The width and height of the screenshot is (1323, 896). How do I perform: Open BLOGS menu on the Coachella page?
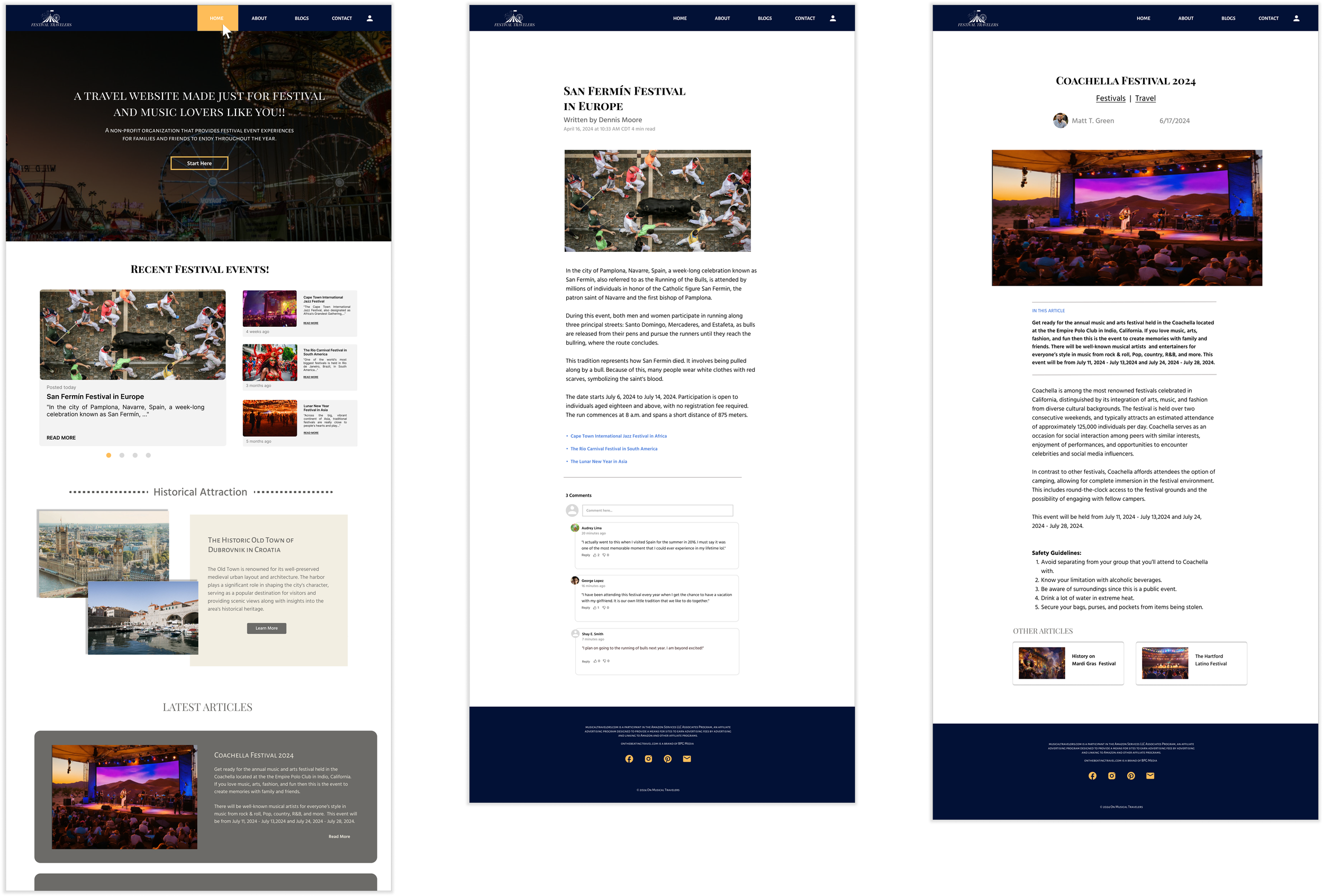1228,18
